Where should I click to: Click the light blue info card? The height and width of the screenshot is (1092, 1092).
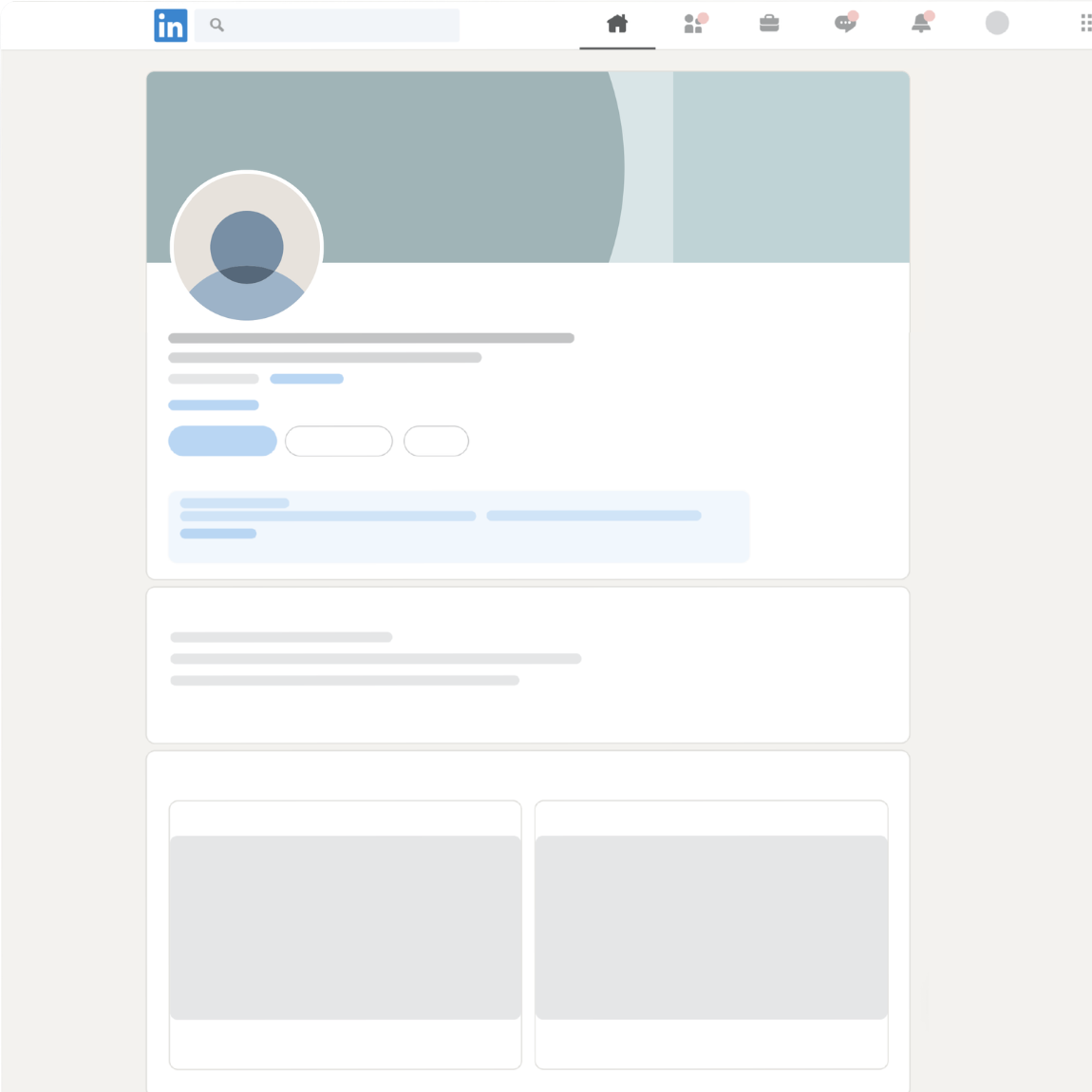click(x=459, y=526)
